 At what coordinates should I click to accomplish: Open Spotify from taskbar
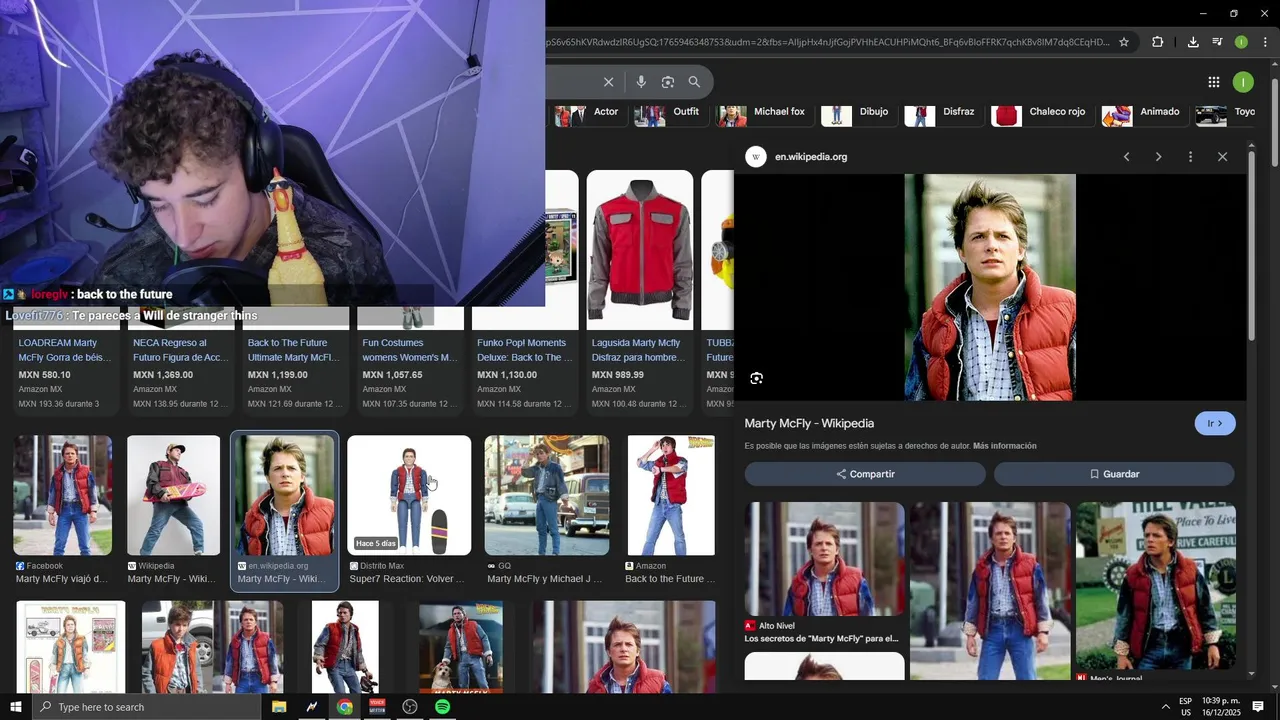coord(442,707)
